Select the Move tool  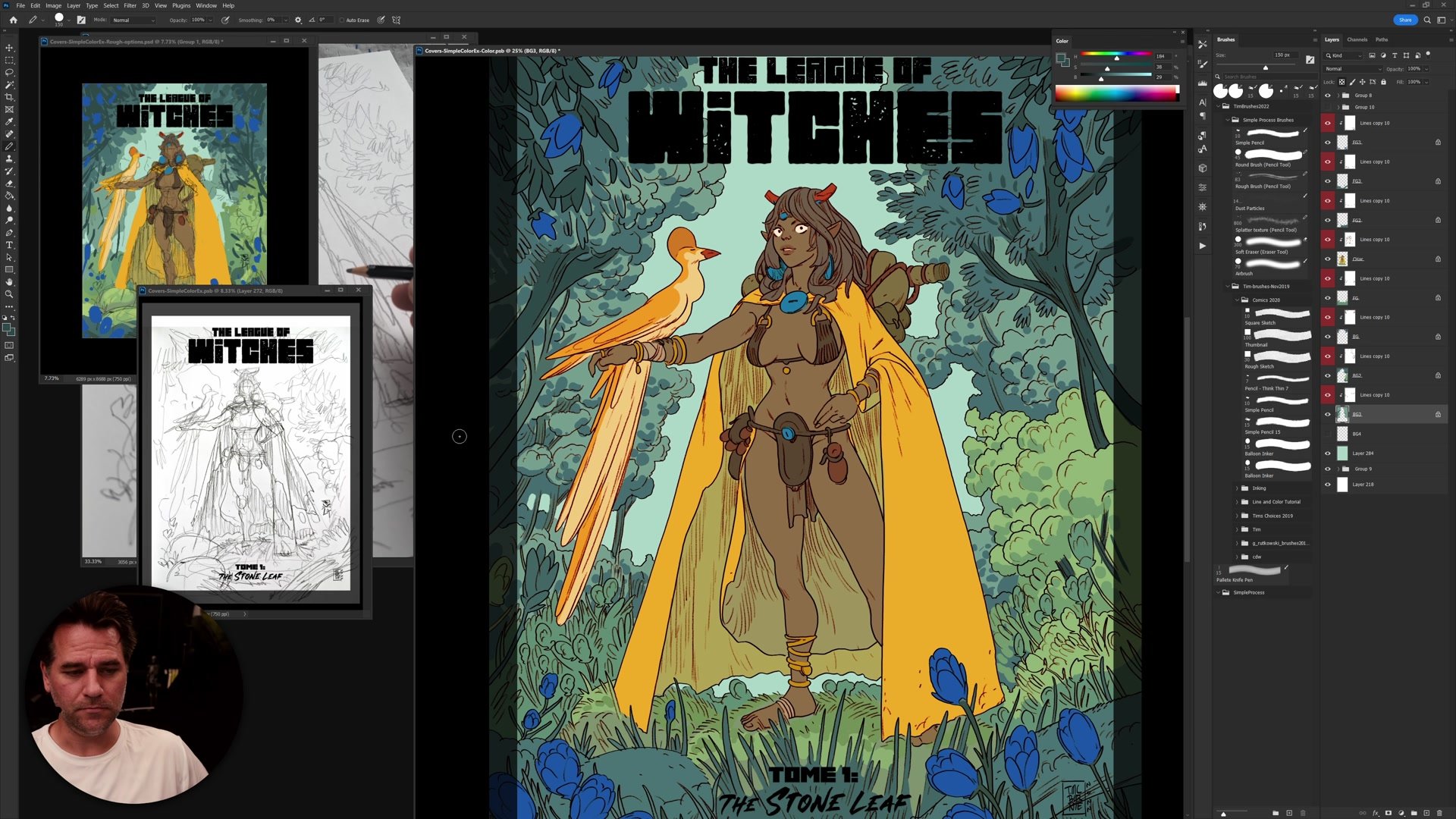click(9, 48)
